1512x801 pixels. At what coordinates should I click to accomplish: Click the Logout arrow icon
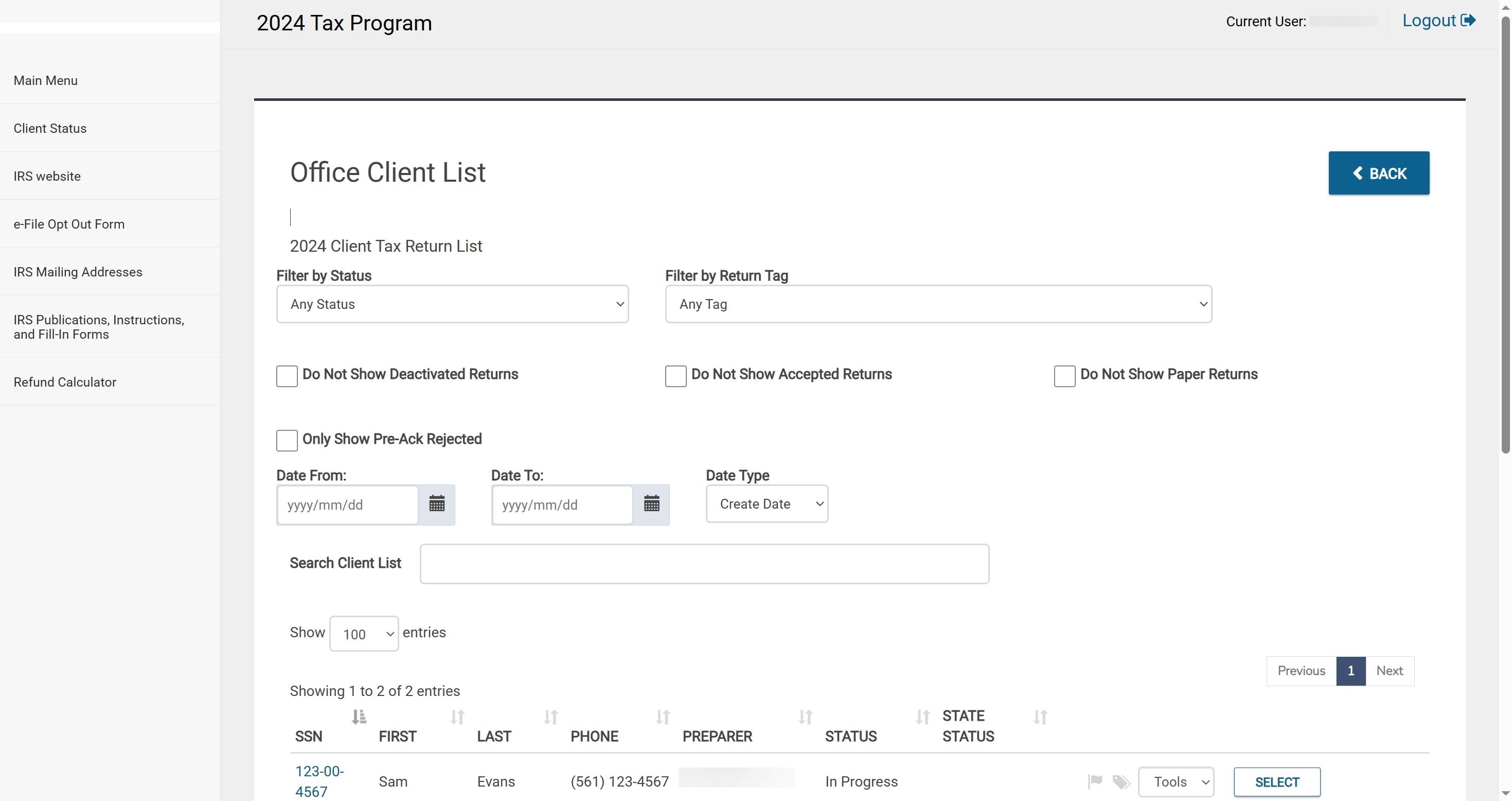pos(1468,21)
